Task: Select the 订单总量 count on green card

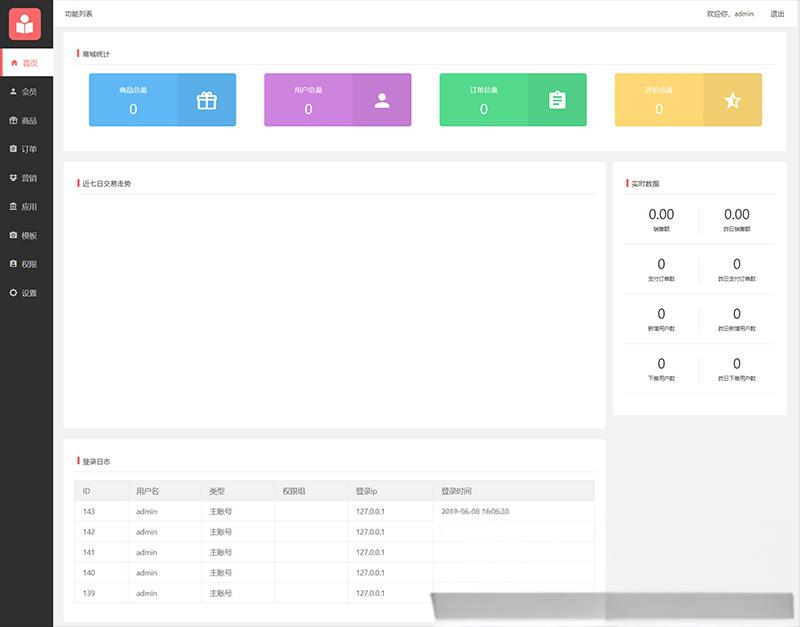Action: coord(484,109)
